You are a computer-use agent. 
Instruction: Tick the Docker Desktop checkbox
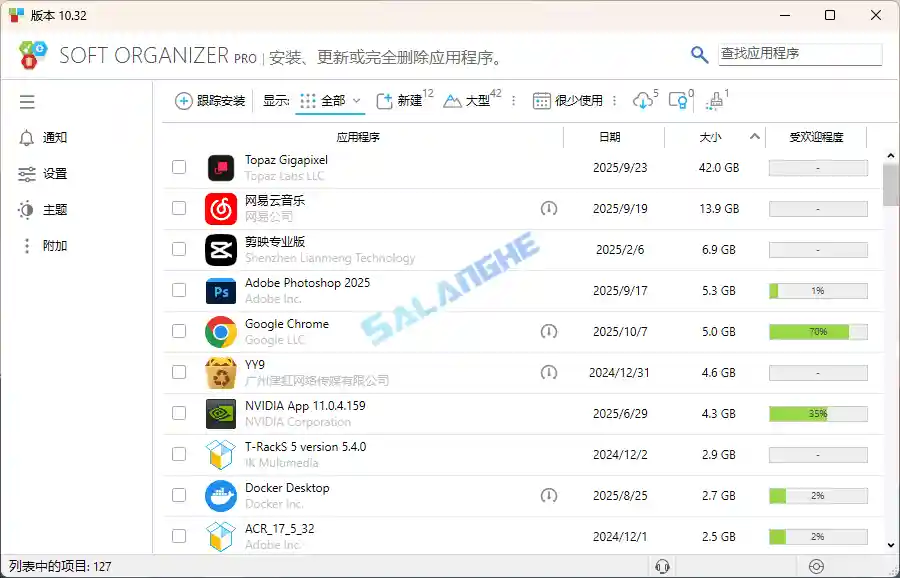pyautogui.click(x=179, y=495)
